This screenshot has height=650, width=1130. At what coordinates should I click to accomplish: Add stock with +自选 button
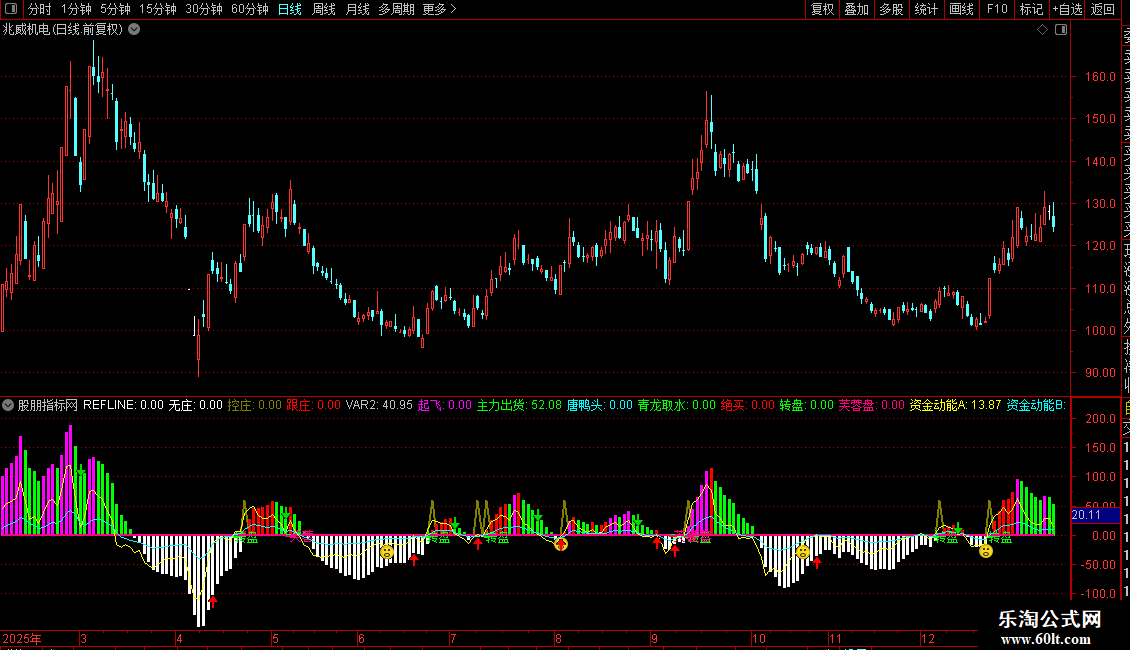coord(1067,9)
